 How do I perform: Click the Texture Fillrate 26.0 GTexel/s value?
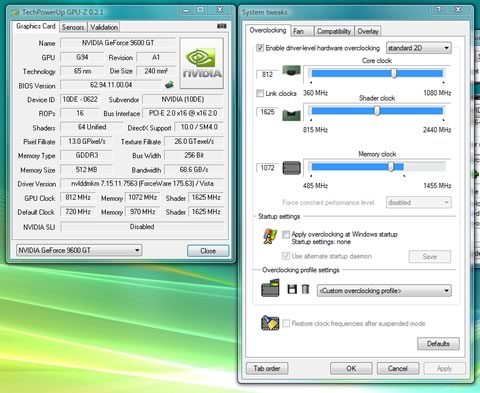194,141
